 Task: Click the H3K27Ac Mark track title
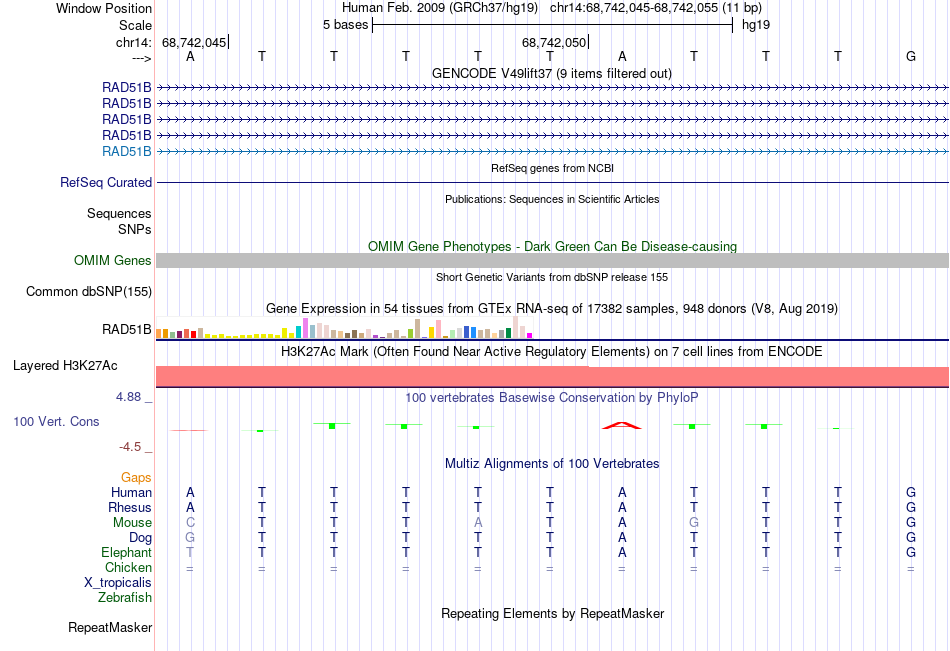point(551,352)
